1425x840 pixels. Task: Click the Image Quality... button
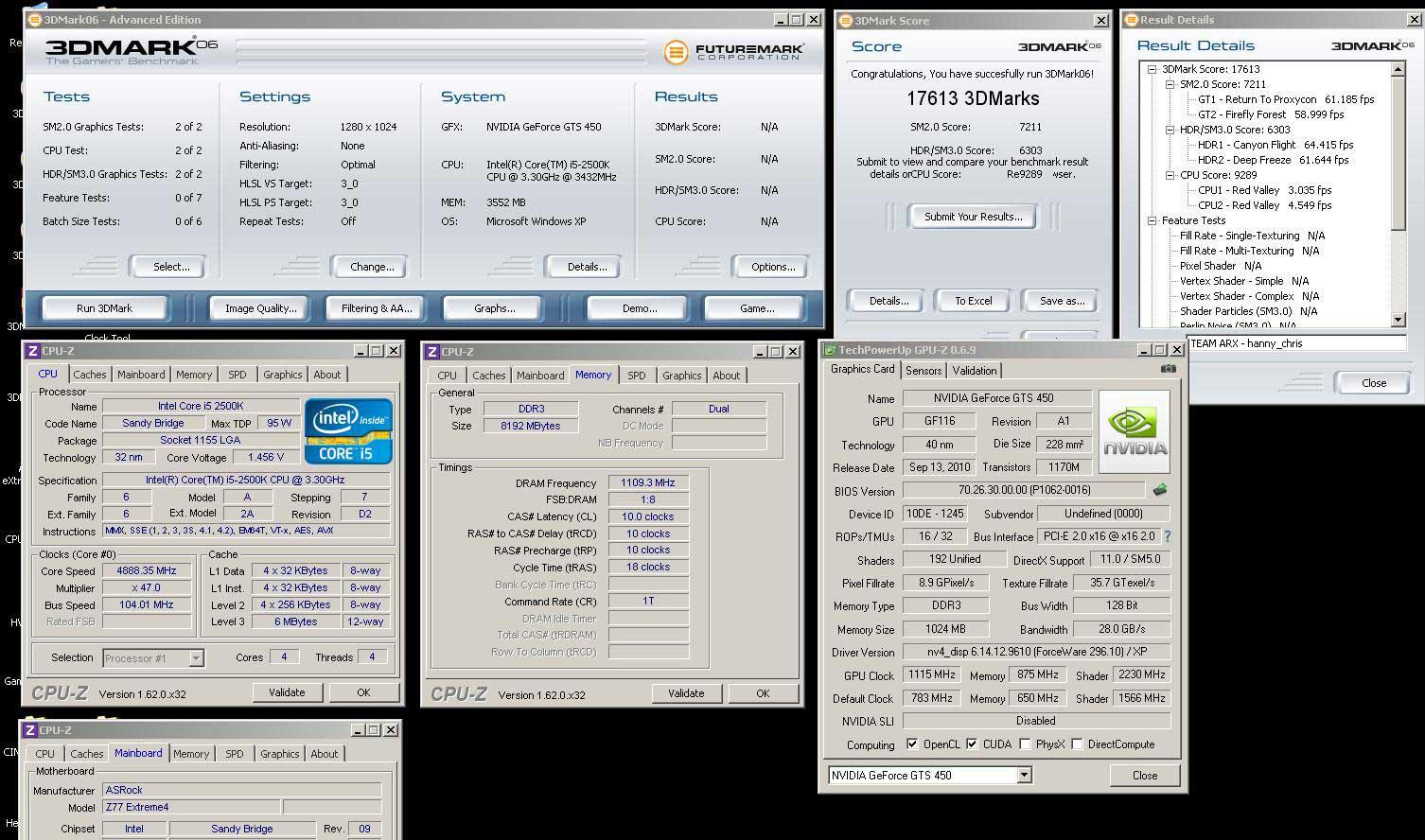tap(260, 307)
